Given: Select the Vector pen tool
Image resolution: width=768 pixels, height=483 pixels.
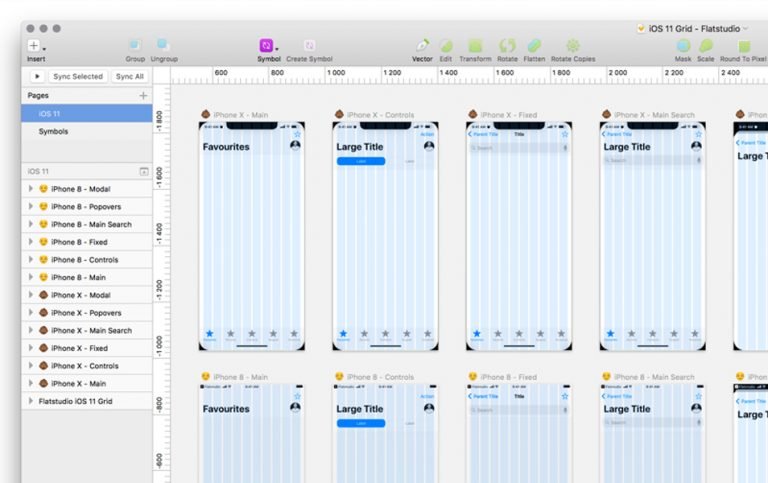Looking at the screenshot, I should (422, 46).
